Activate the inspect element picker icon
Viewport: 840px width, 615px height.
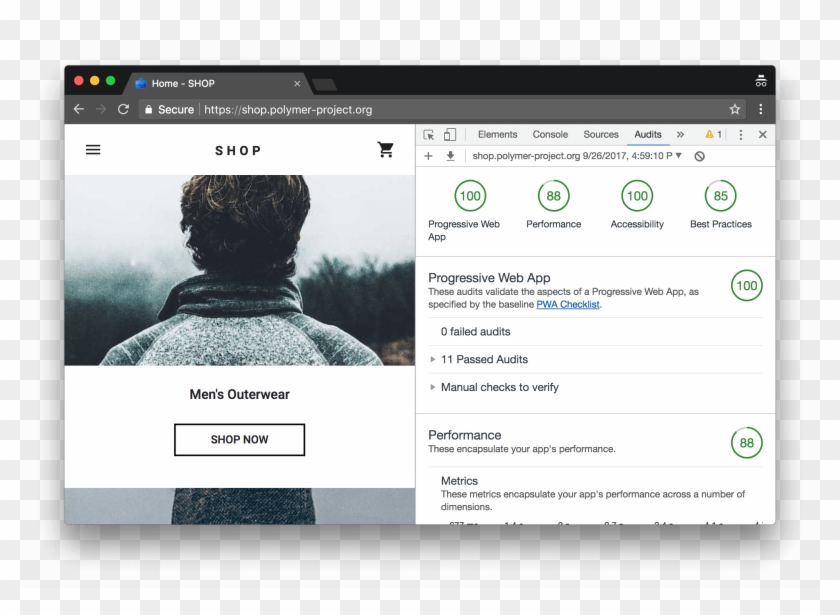coord(429,134)
